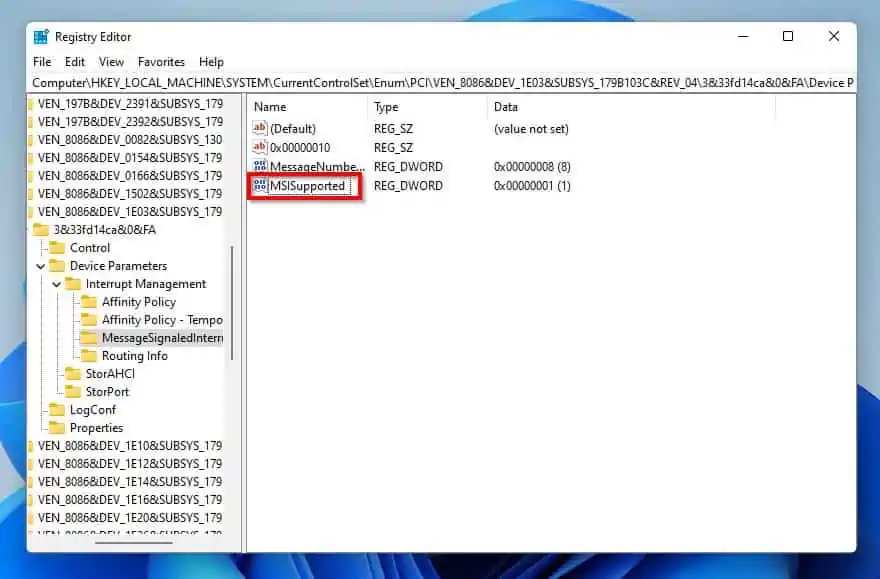Viewport: 880px width, 579px height.
Task: Select the Affinity Policy - Tempo folder icon
Action: click(89, 320)
